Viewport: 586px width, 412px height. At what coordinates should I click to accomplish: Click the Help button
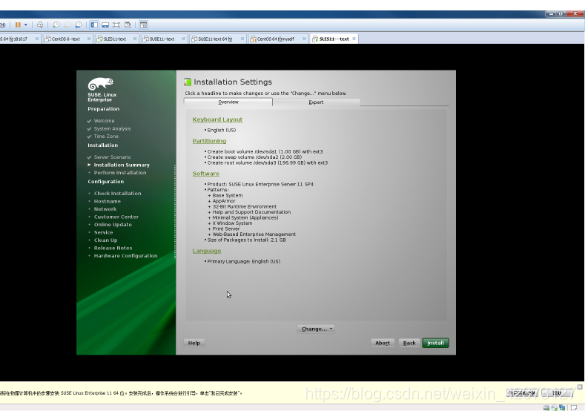click(x=194, y=343)
